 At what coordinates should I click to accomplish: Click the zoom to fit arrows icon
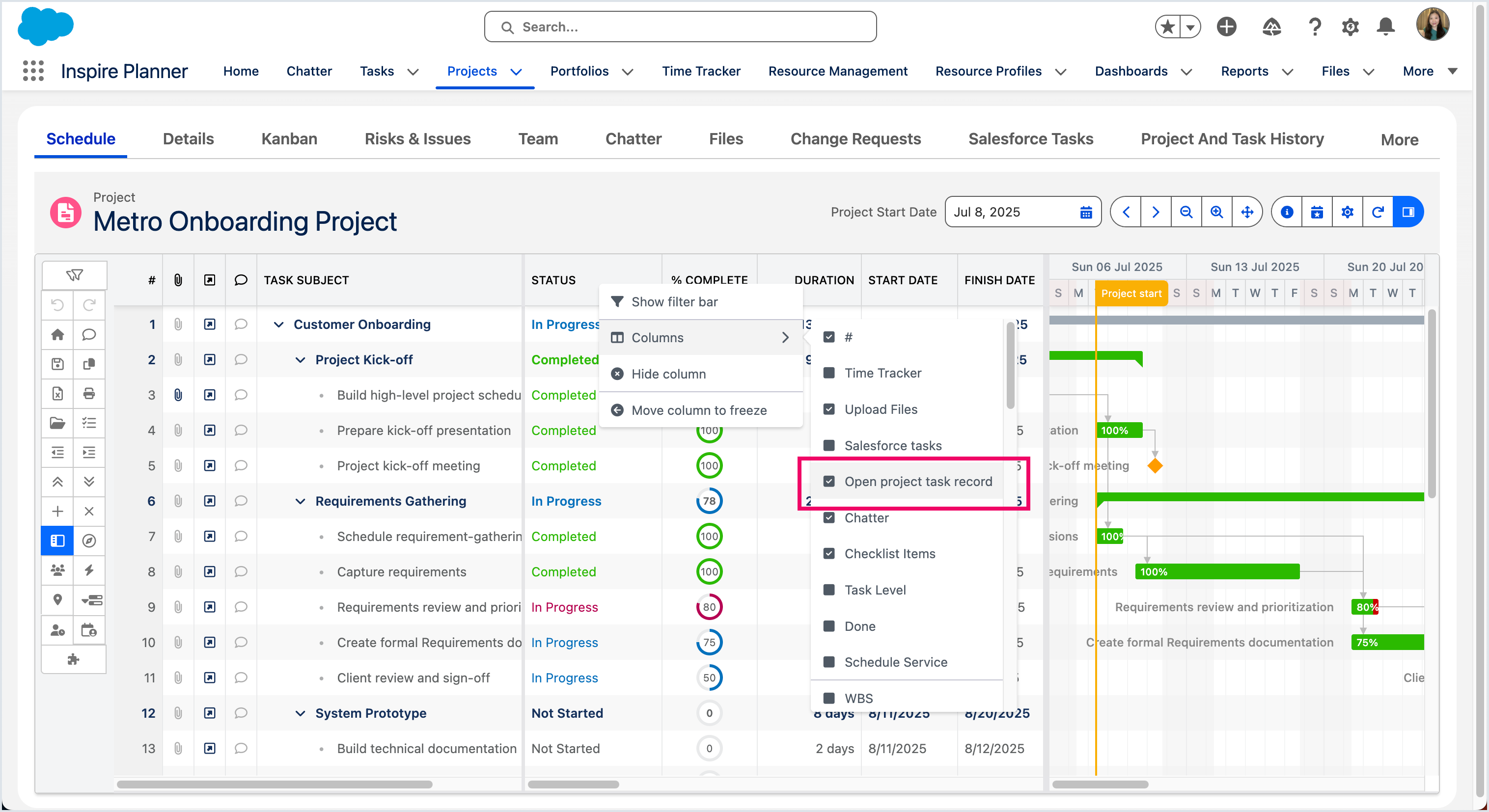click(1247, 212)
